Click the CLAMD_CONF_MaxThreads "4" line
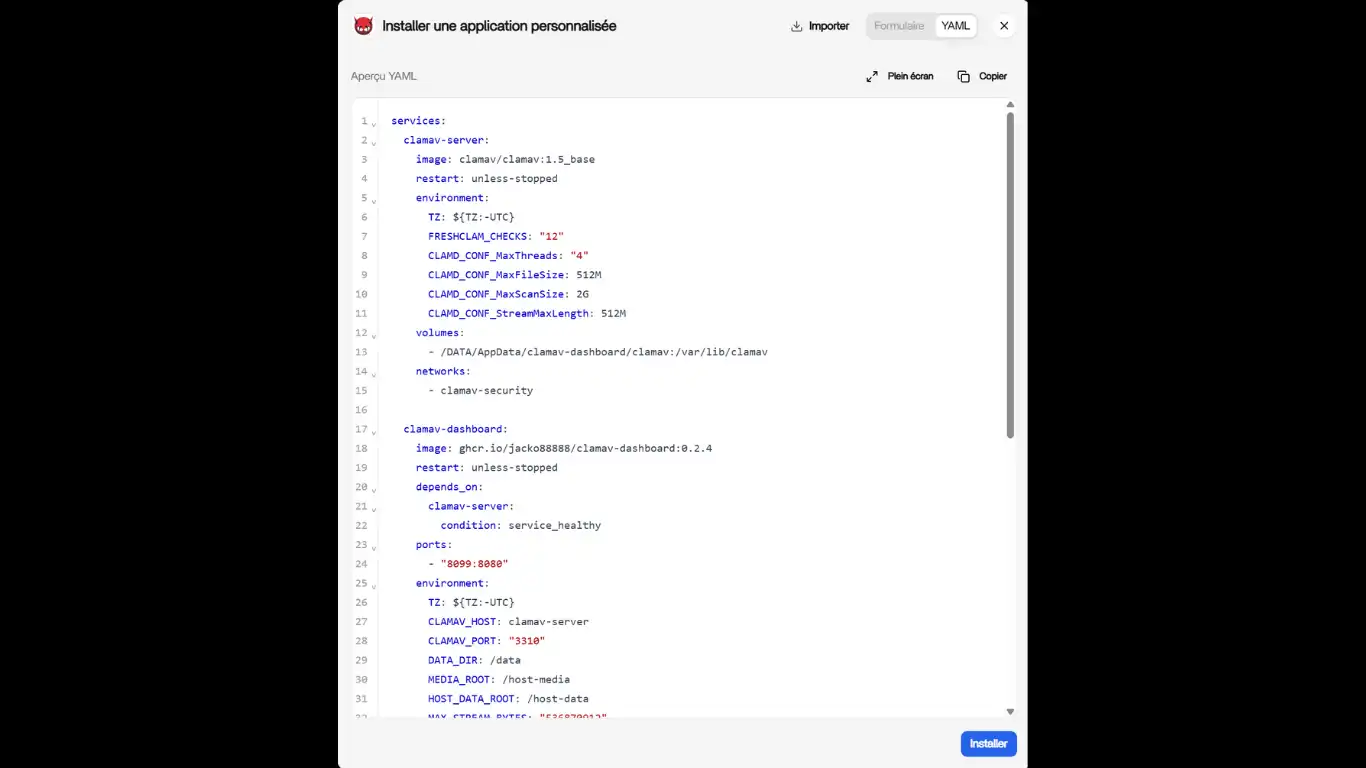This screenshot has height=768, width=1366. [x=508, y=255]
